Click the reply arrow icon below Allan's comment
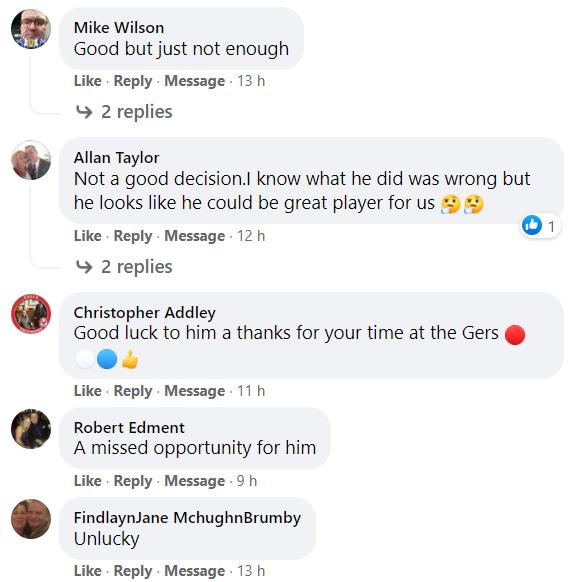Viewport: 577px width, 582px height. 84,267
